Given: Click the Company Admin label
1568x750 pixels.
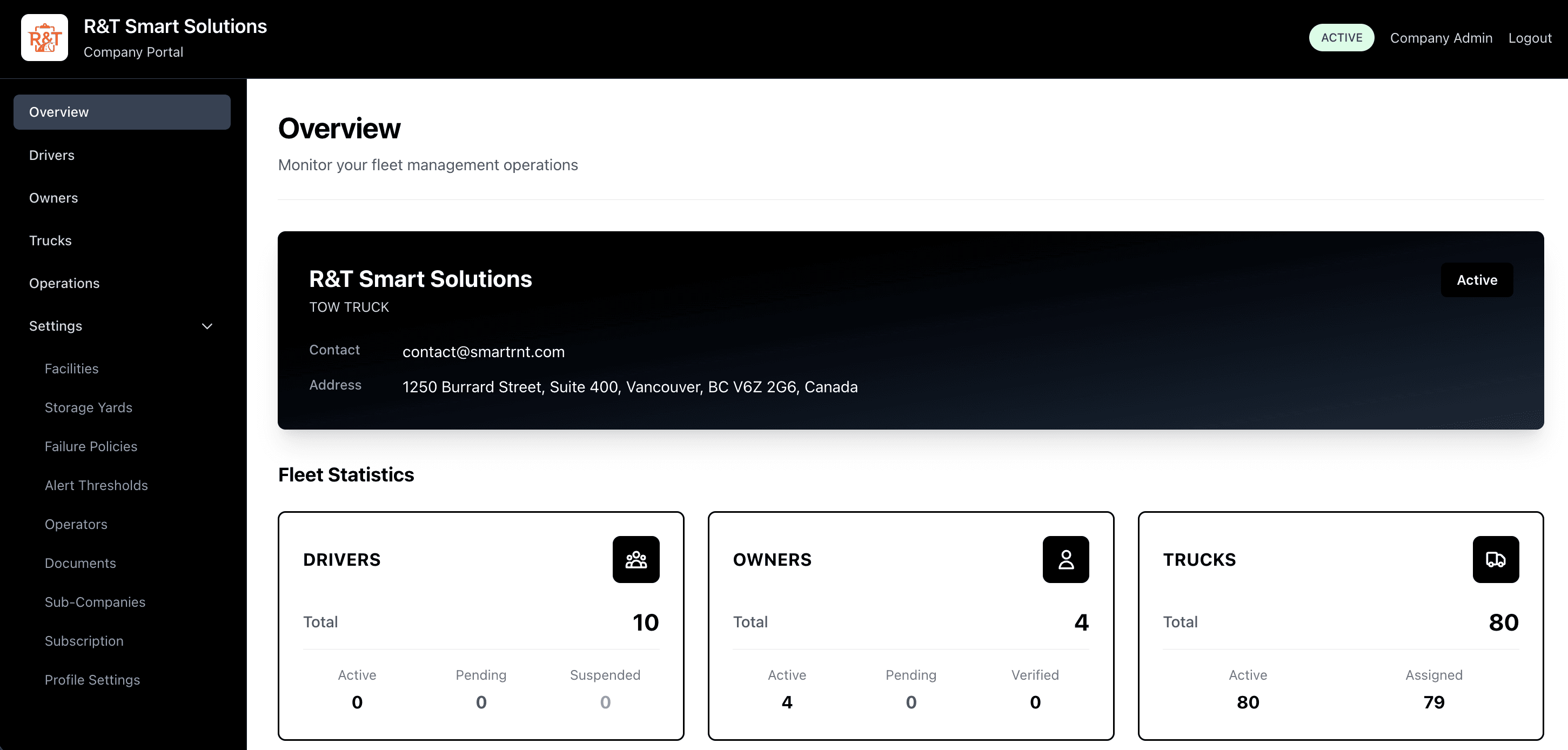Looking at the screenshot, I should [x=1441, y=38].
